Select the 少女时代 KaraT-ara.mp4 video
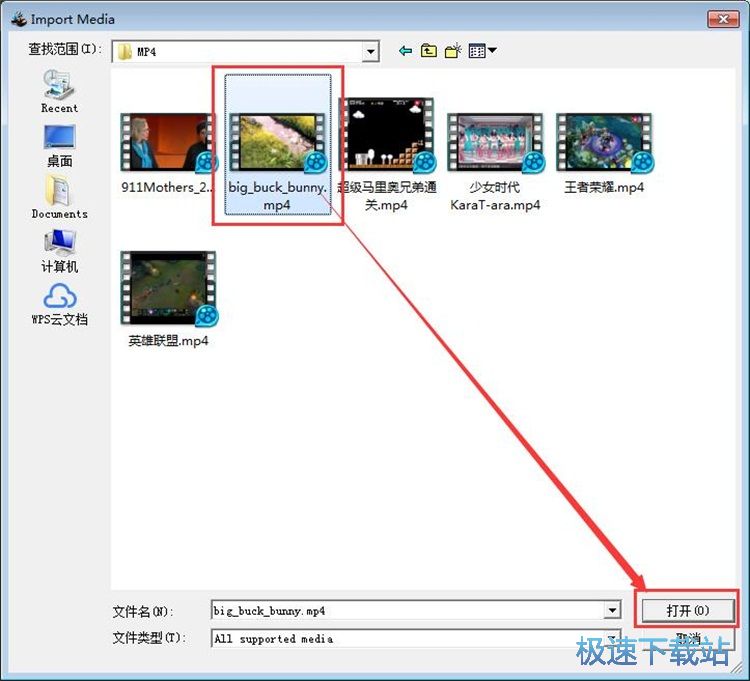 coord(496,163)
